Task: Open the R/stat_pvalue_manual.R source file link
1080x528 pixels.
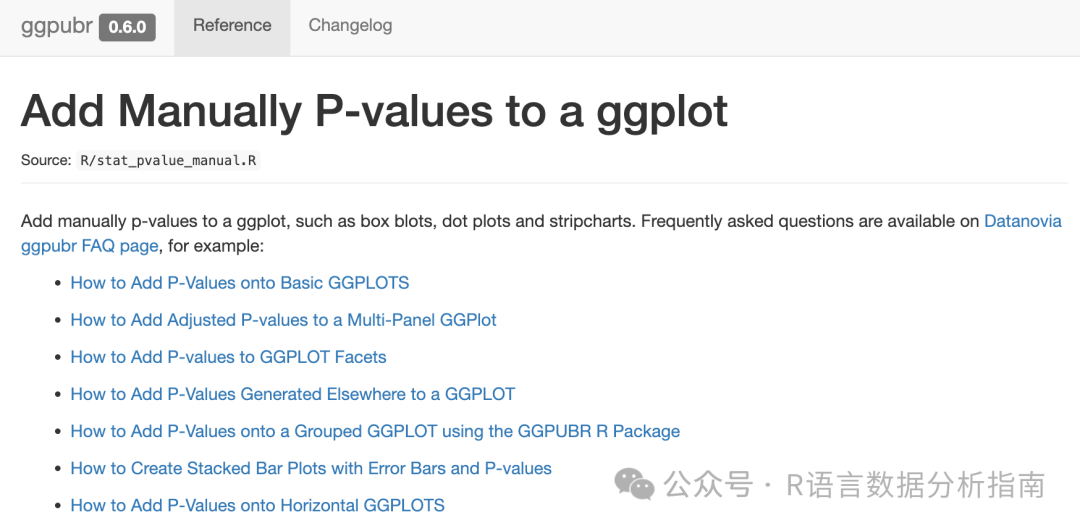Action: tap(169, 160)
